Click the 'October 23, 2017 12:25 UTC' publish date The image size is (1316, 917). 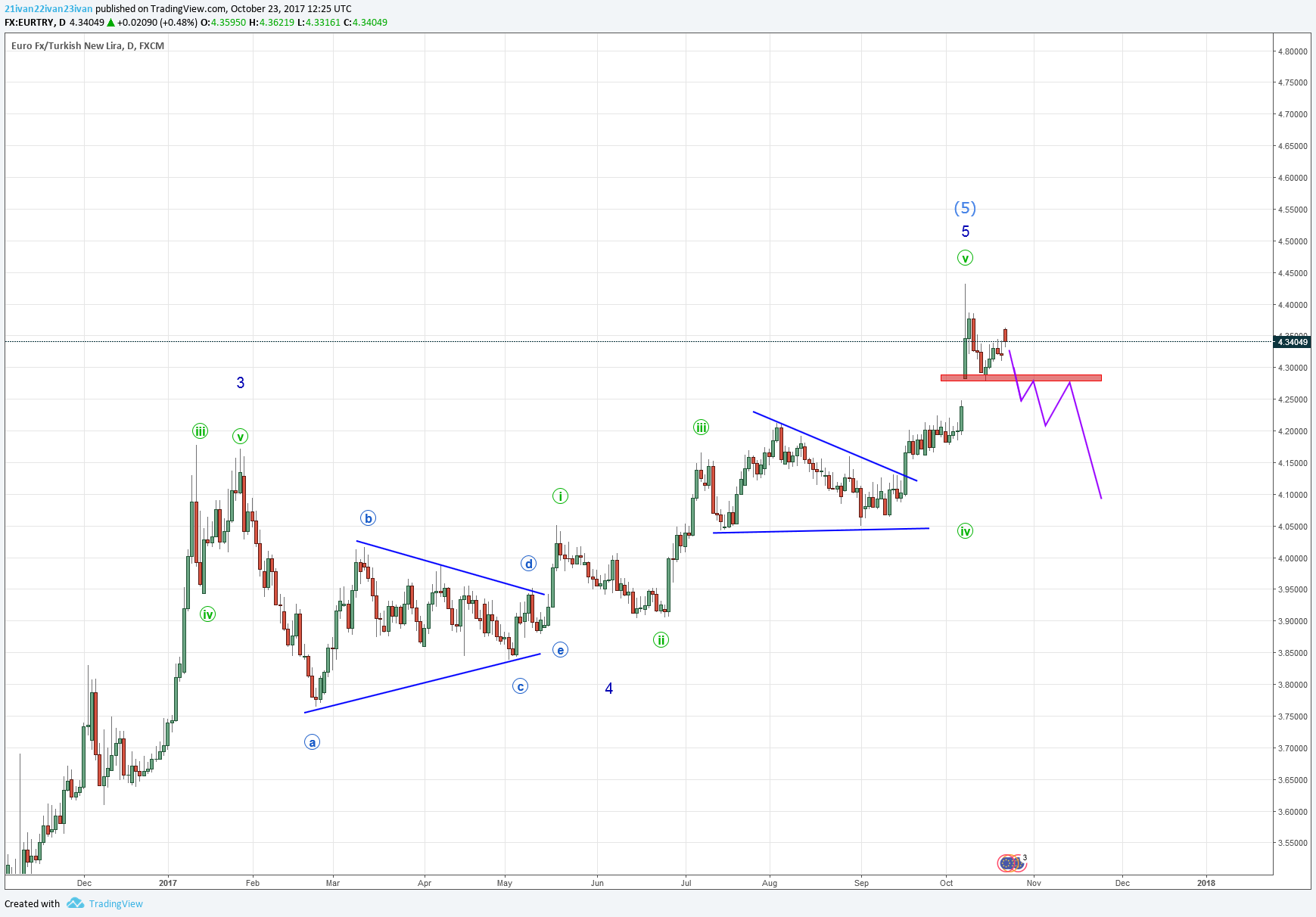[x=291, y=9]
